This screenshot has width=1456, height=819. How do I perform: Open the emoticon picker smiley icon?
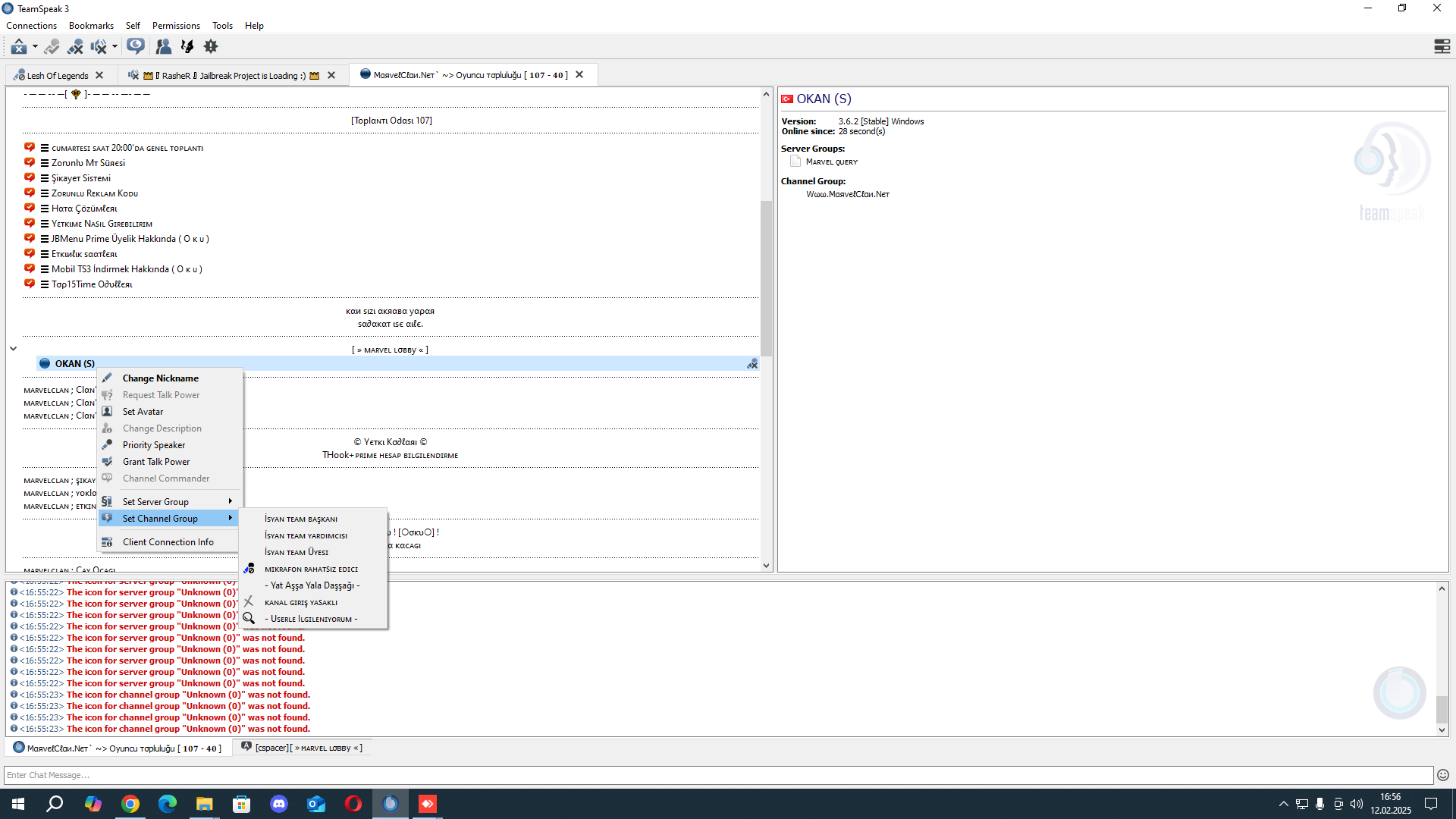coord(1443,775)
